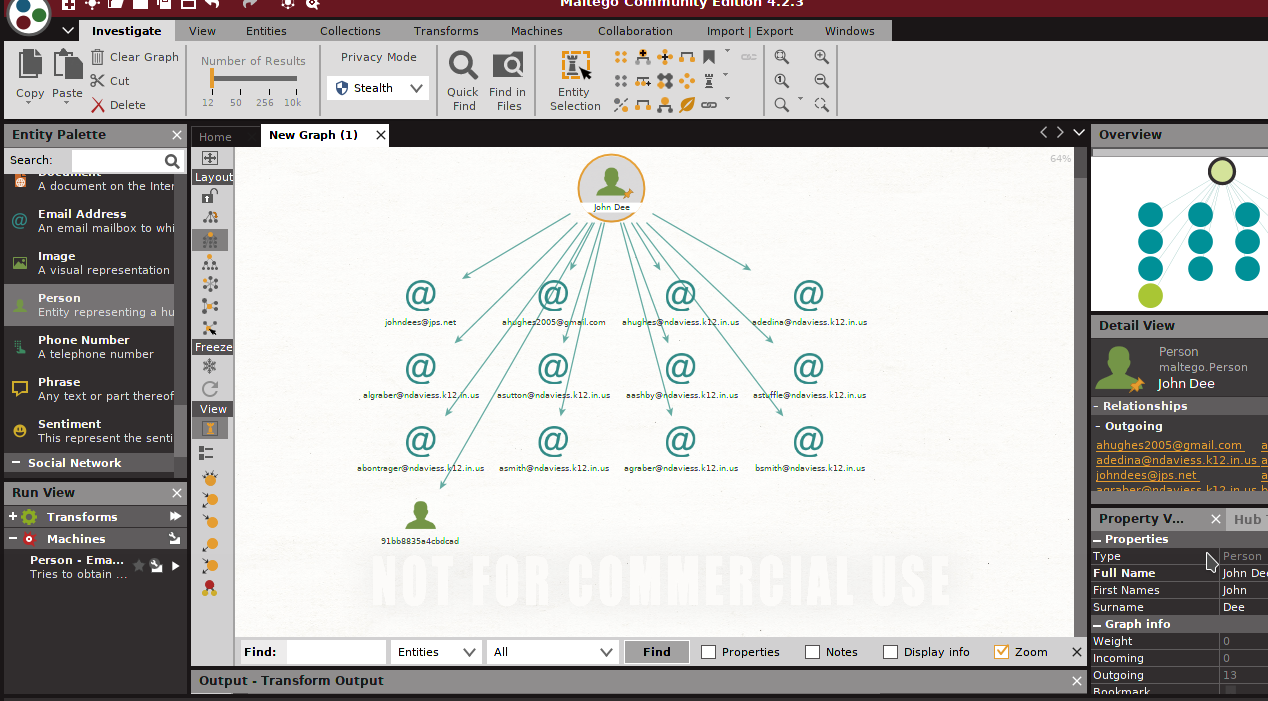
Task: Click the zoom out magnifier icon
Action: click(x=821, y=81)
